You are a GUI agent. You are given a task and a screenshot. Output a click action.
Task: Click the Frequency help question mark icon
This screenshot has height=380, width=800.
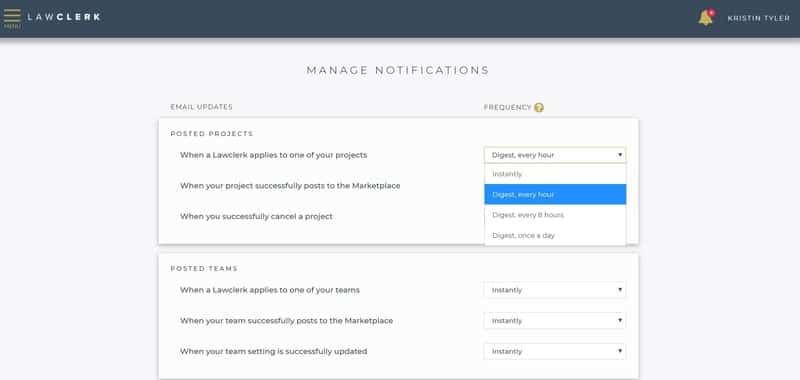pos(539,108)
